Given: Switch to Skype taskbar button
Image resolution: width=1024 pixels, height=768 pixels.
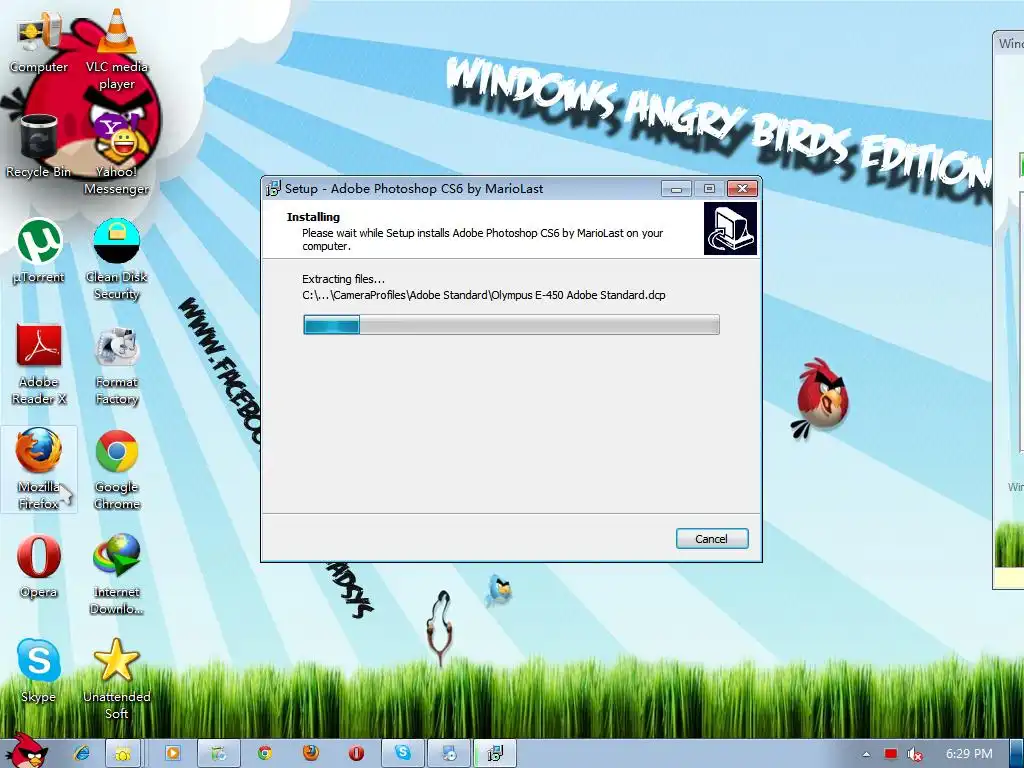Looking at the screenshot, I should tap(403, 753).
